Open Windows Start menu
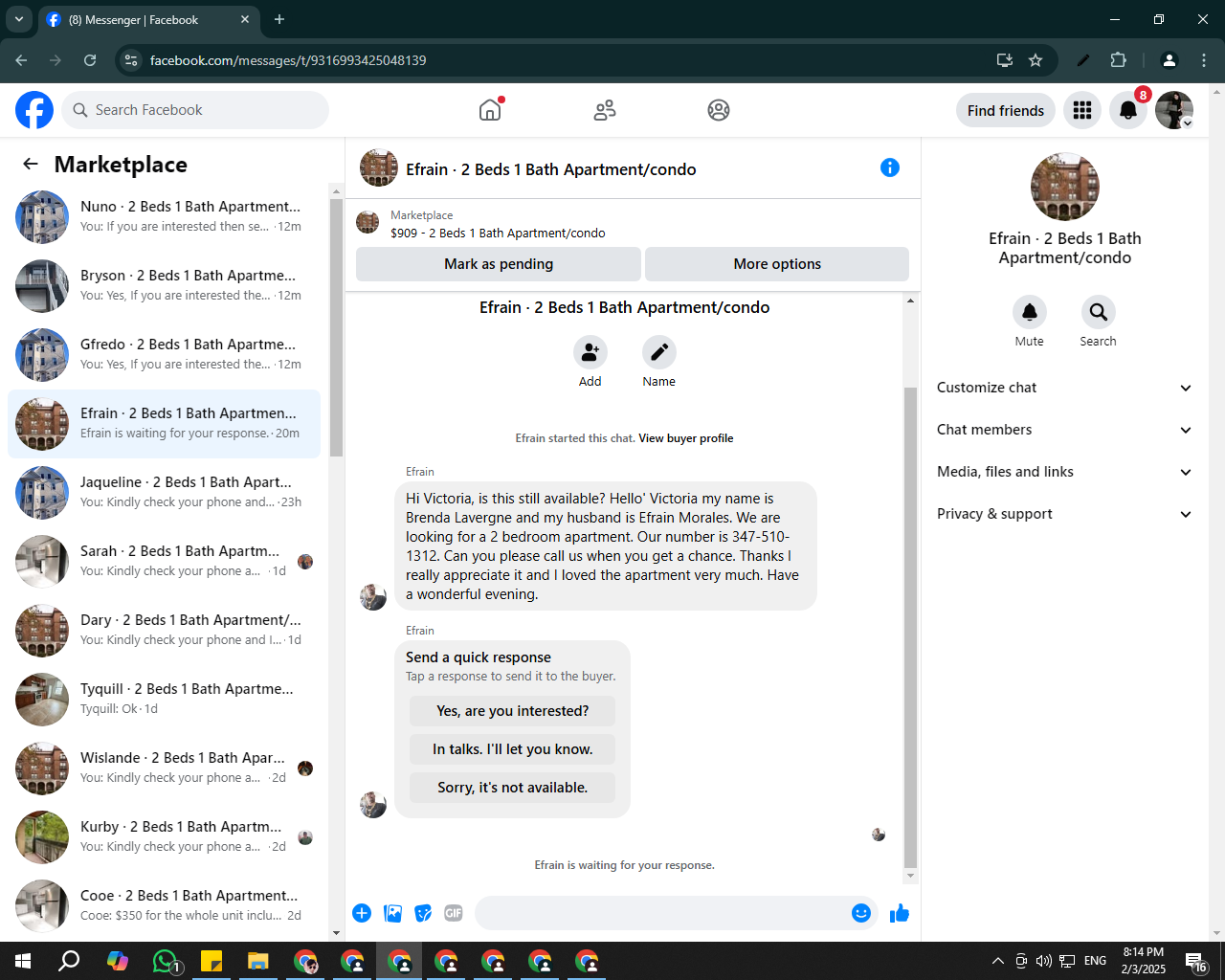 point(23,961)
